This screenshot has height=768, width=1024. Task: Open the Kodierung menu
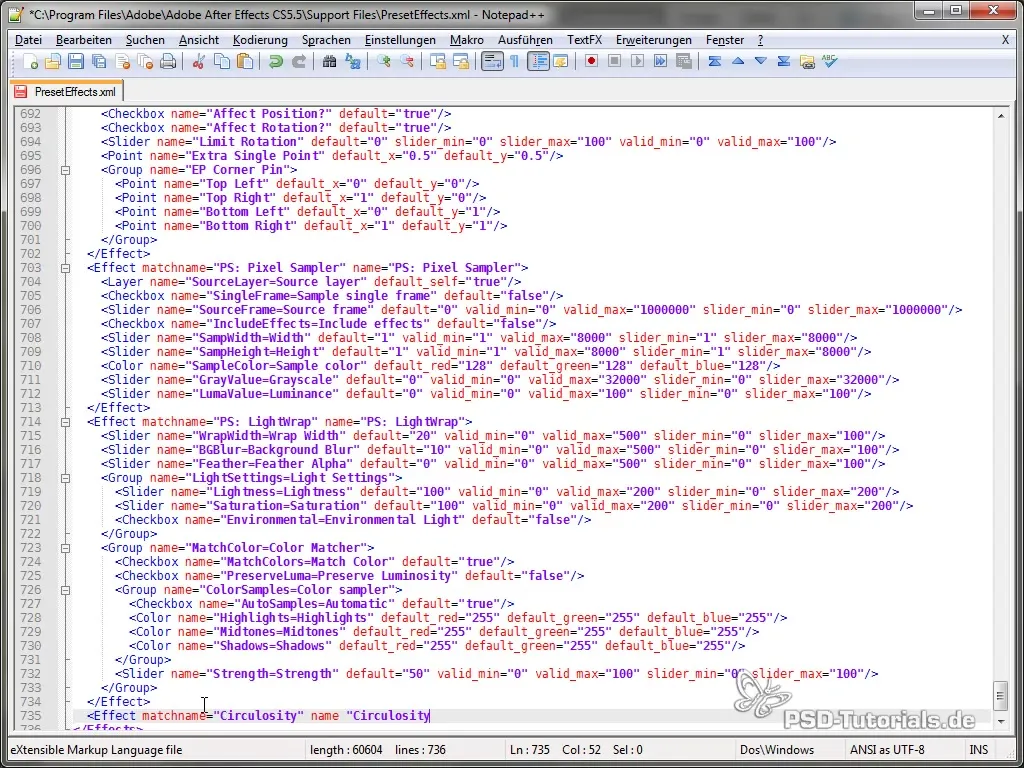[260, 40]
